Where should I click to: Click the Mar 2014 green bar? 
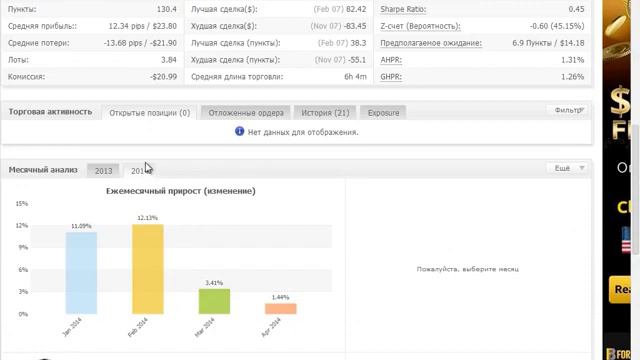(214, 301)
